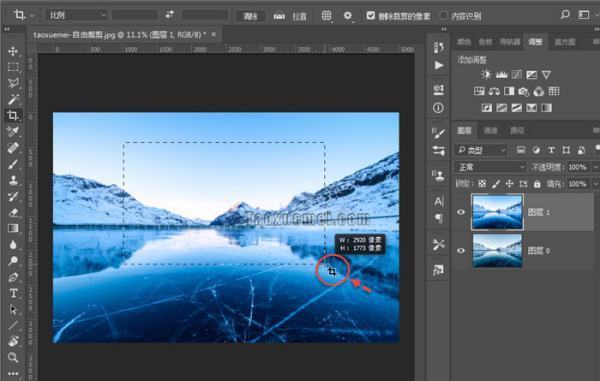Hide layer 图层 0 with eye icon

coord(461,251)
